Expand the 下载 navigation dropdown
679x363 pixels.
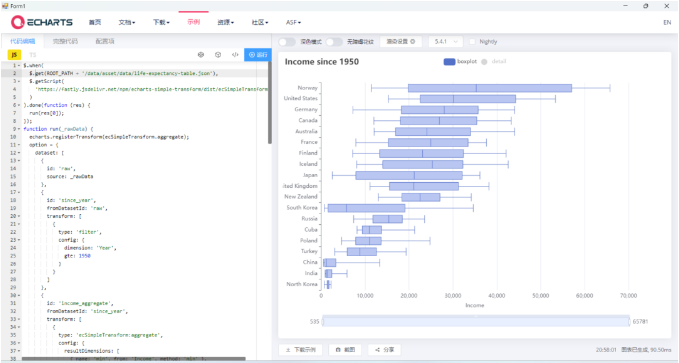(161, 22)
